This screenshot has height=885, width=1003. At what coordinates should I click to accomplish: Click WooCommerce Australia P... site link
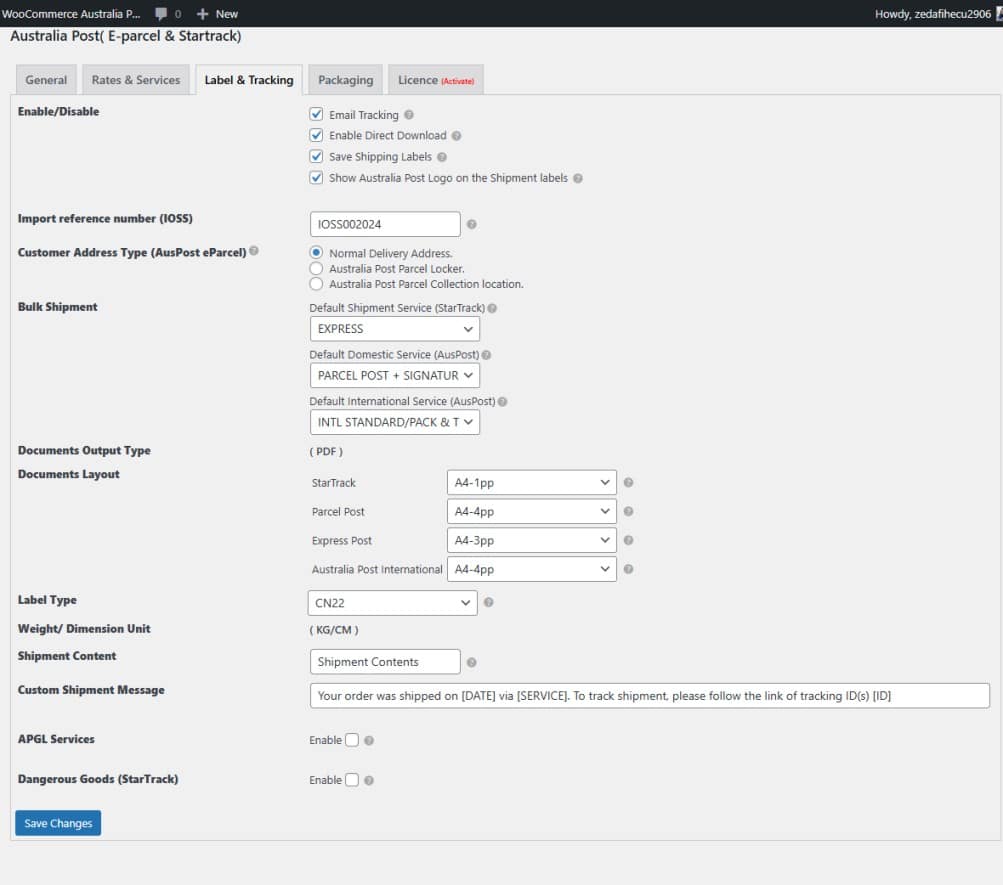(x=71, y=13)
